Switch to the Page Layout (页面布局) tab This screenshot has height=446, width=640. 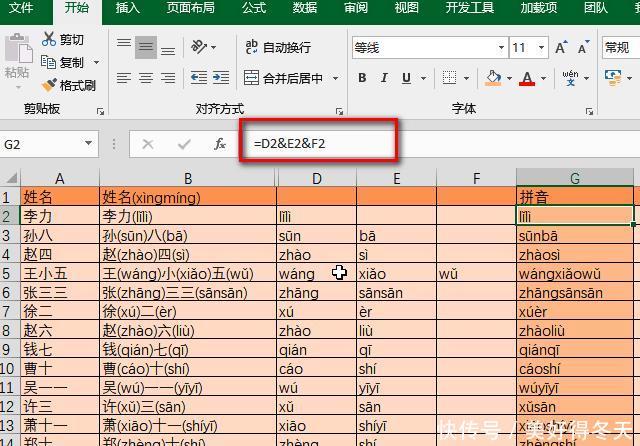(190, 7)
